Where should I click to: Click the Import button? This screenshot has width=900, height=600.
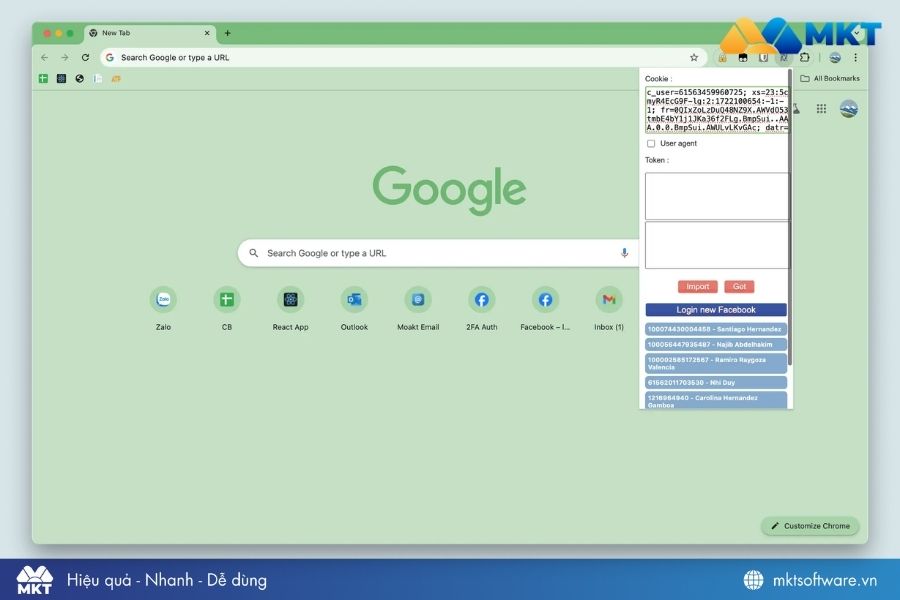tap(698, 286)
